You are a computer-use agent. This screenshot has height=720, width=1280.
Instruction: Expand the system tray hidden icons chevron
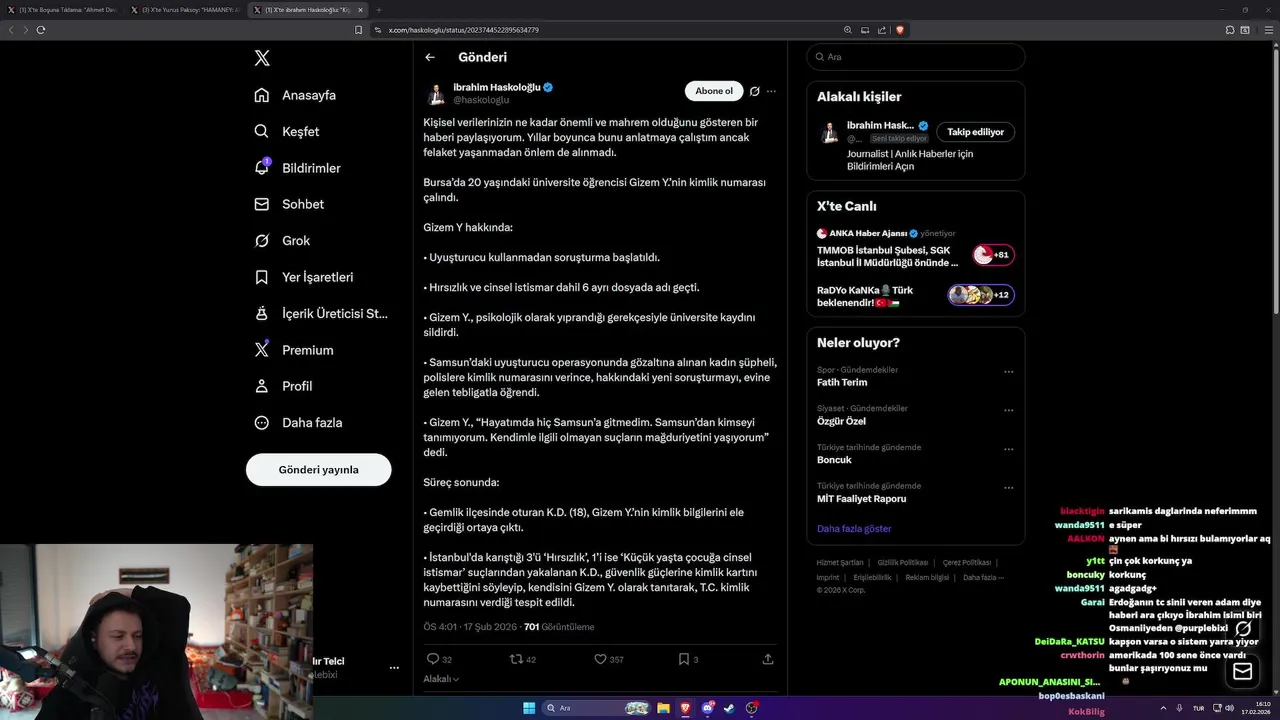click(x=1163, y=708)
